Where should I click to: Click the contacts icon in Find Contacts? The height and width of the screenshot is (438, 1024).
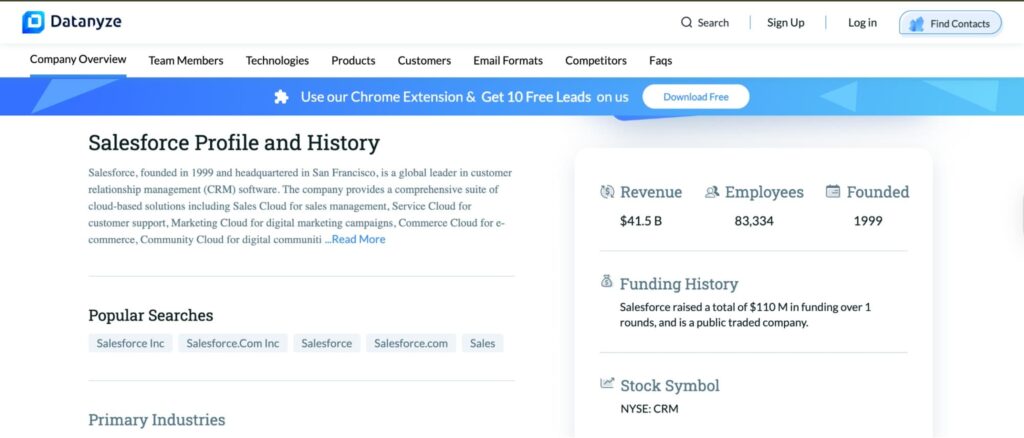click(x=918, y=24)
